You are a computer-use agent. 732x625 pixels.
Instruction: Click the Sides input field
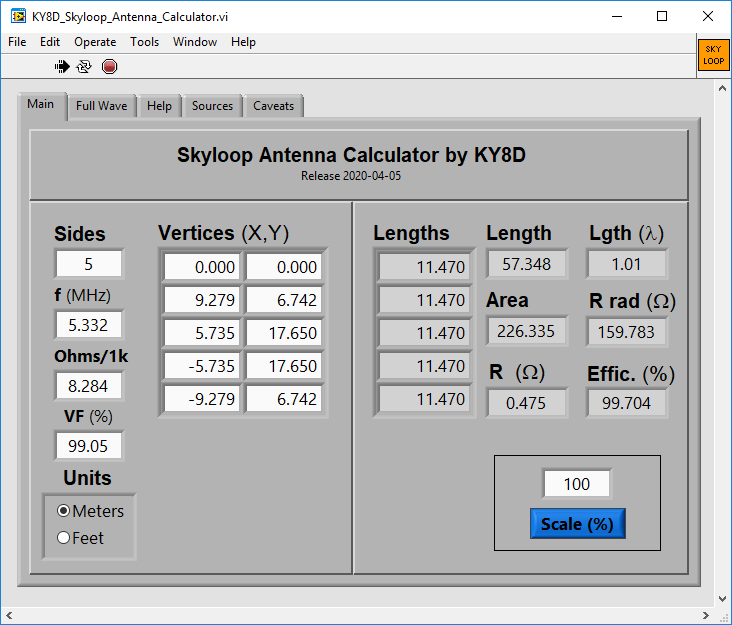pyautogui.click(x=89, y=264)
